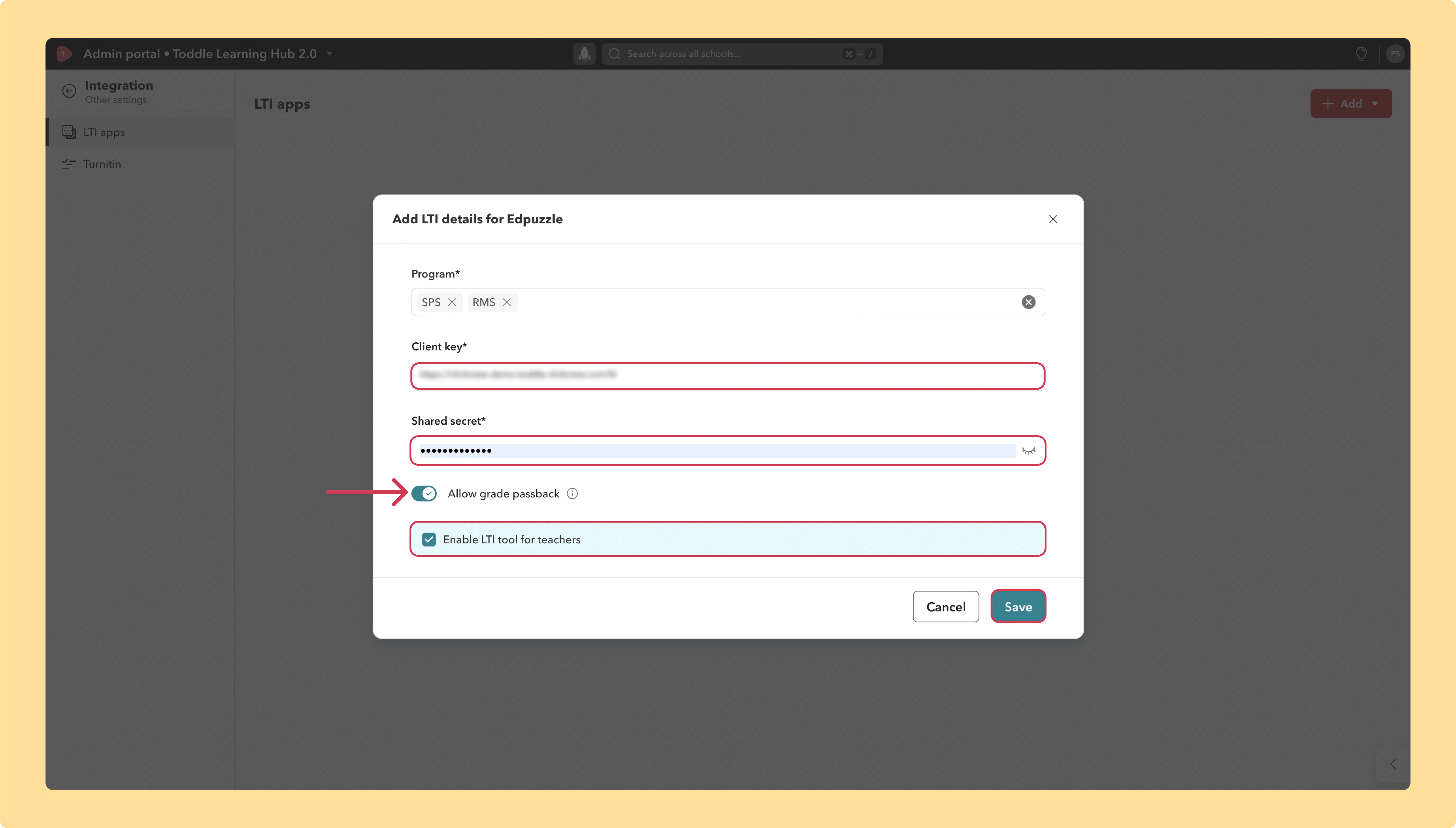Click the LTI apps sidebar icon

pyautogui.click(x=69, y=132)
